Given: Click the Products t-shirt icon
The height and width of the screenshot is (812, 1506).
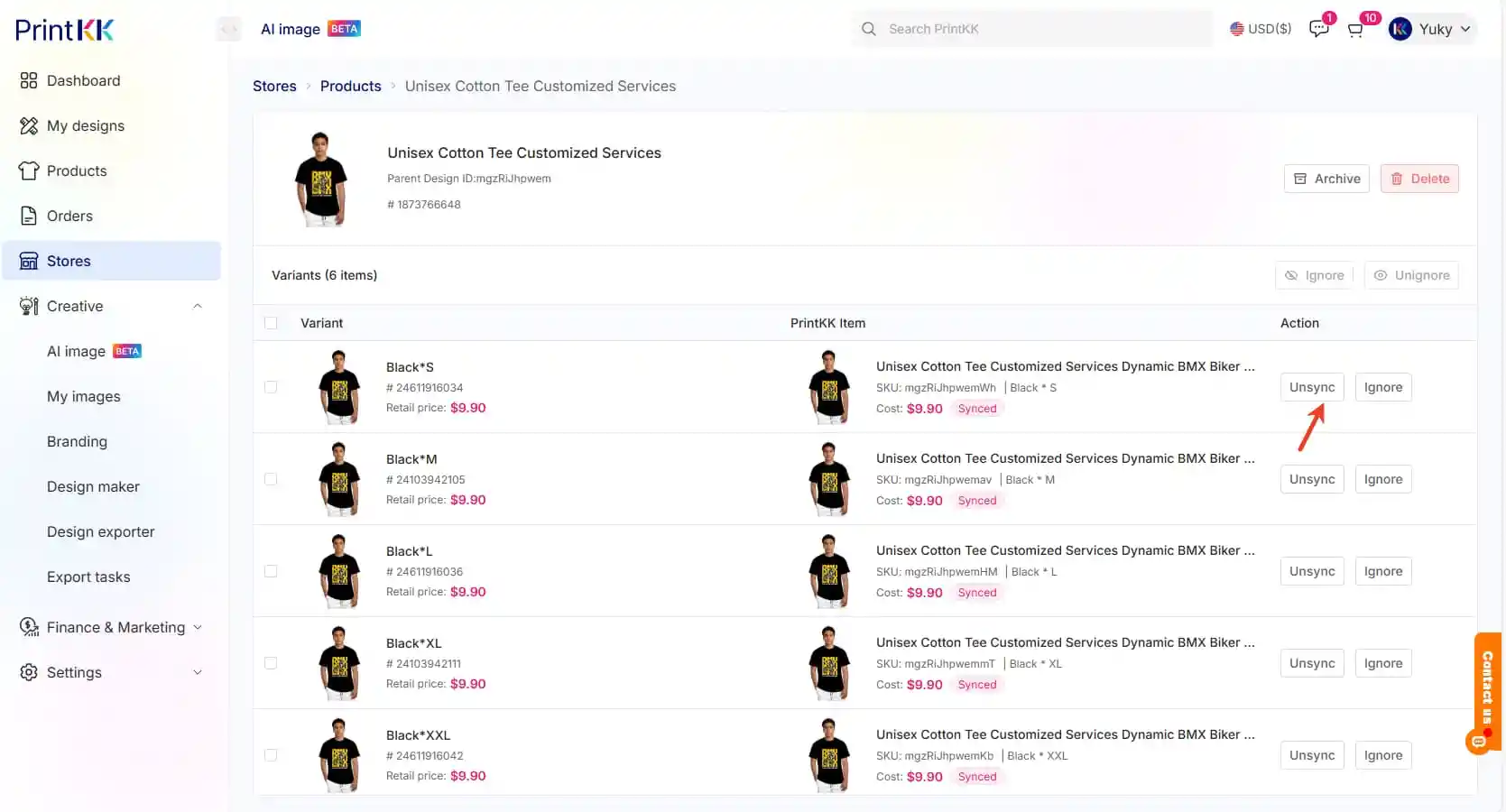Looking at the screenshot, I should point(29,171).
